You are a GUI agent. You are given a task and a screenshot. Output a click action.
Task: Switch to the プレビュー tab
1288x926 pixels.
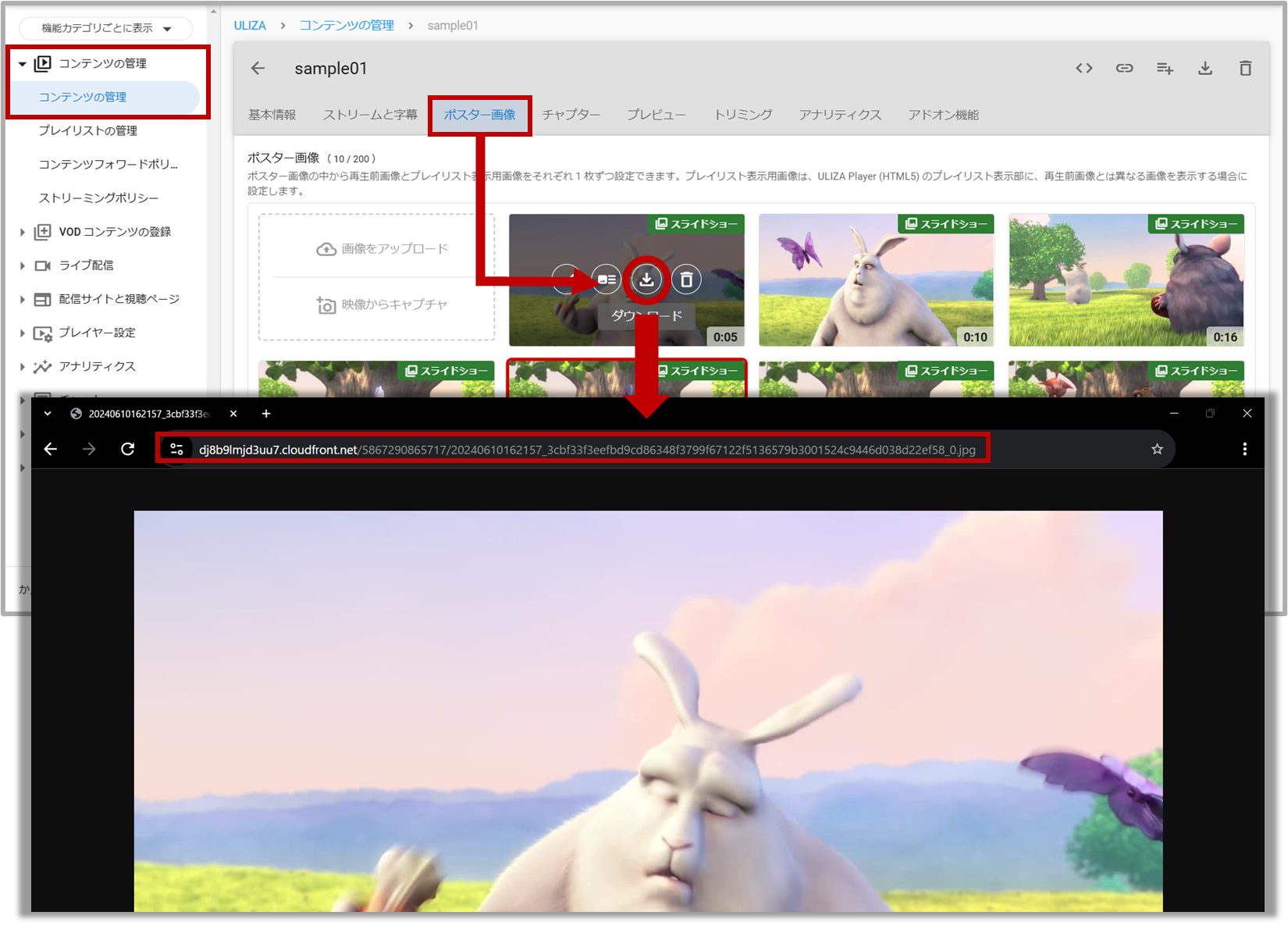656,115
